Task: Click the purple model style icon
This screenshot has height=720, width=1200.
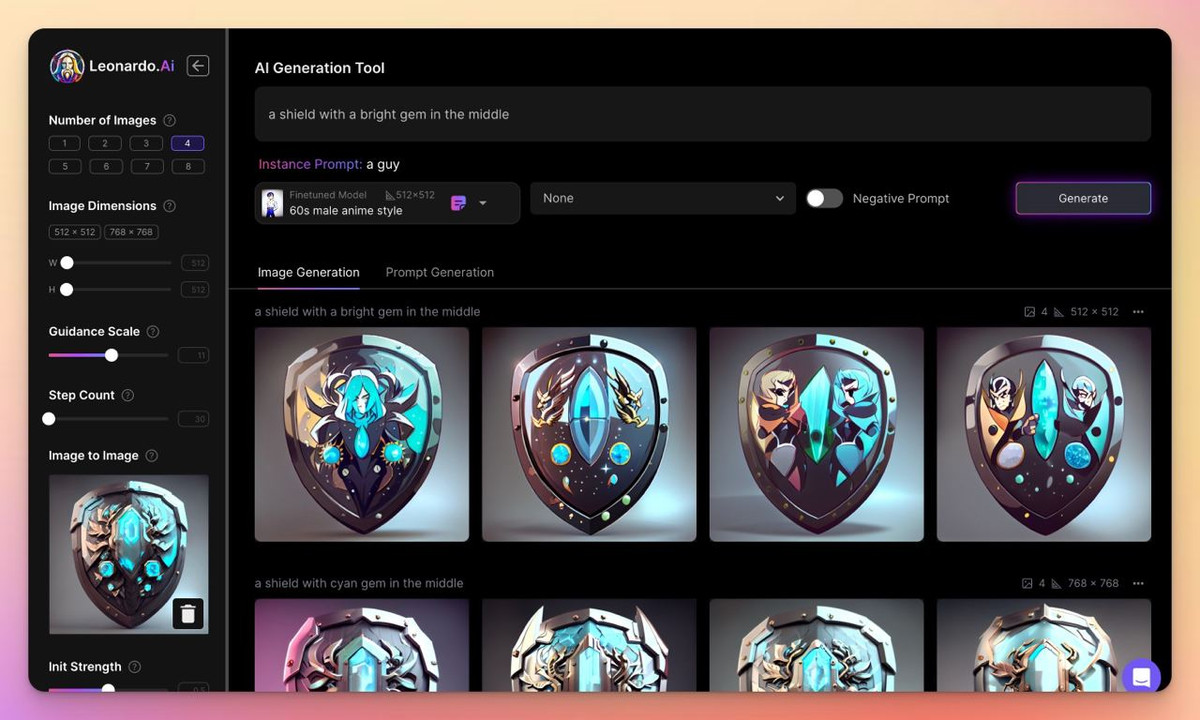Action: 458,203
